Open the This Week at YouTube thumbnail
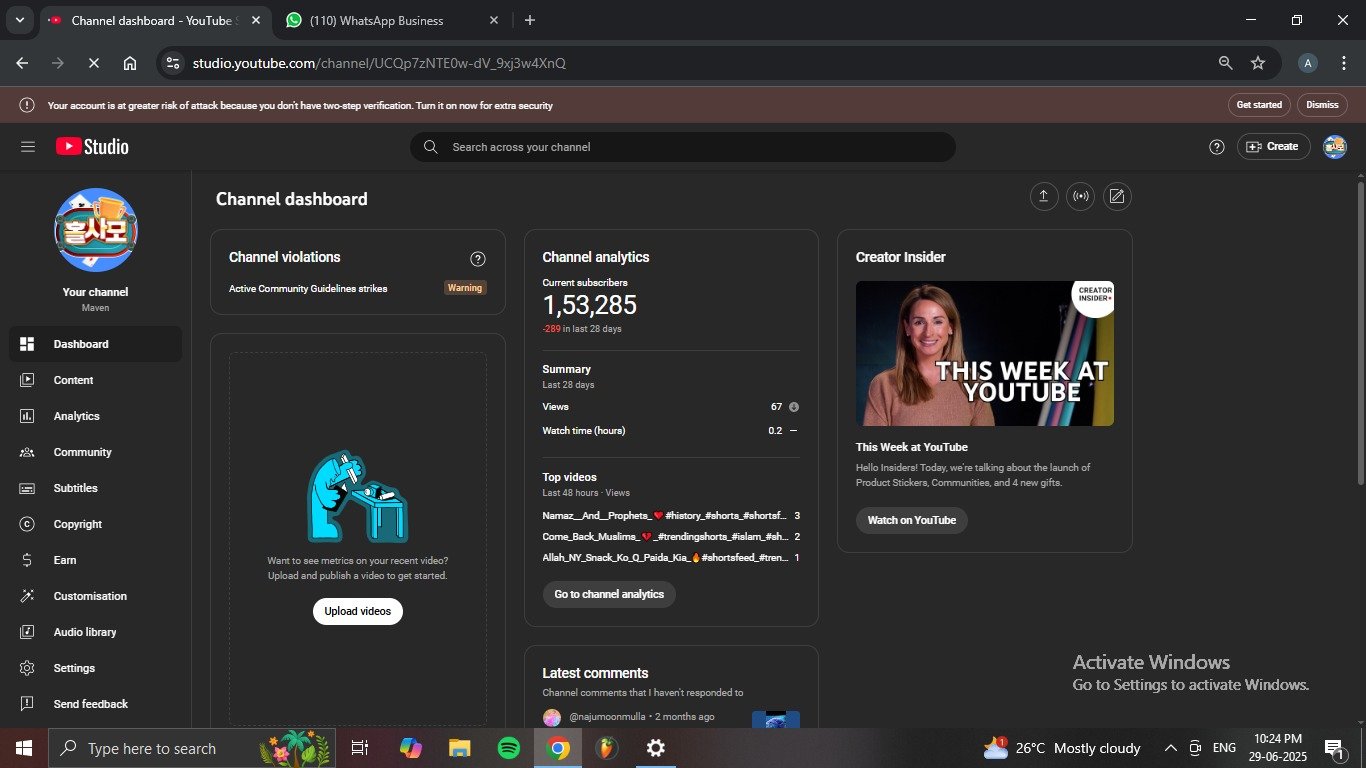1366x768 pixels. coord(985,353)
